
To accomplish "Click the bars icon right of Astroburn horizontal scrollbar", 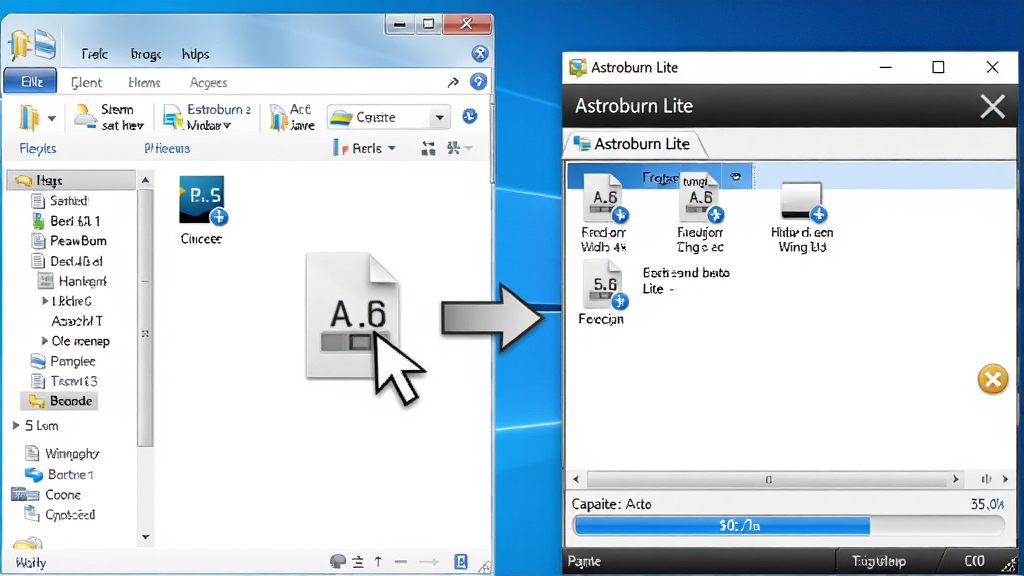I will (986, 479).
